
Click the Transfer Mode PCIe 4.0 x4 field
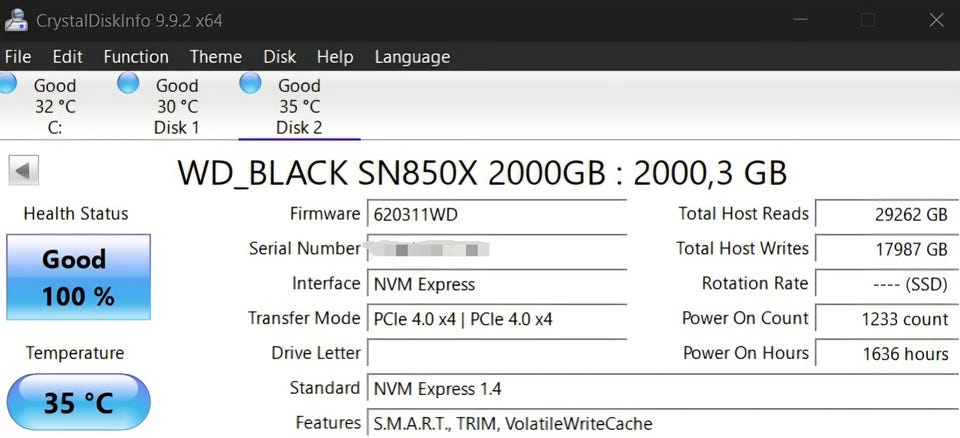click(x=497, y=319)
